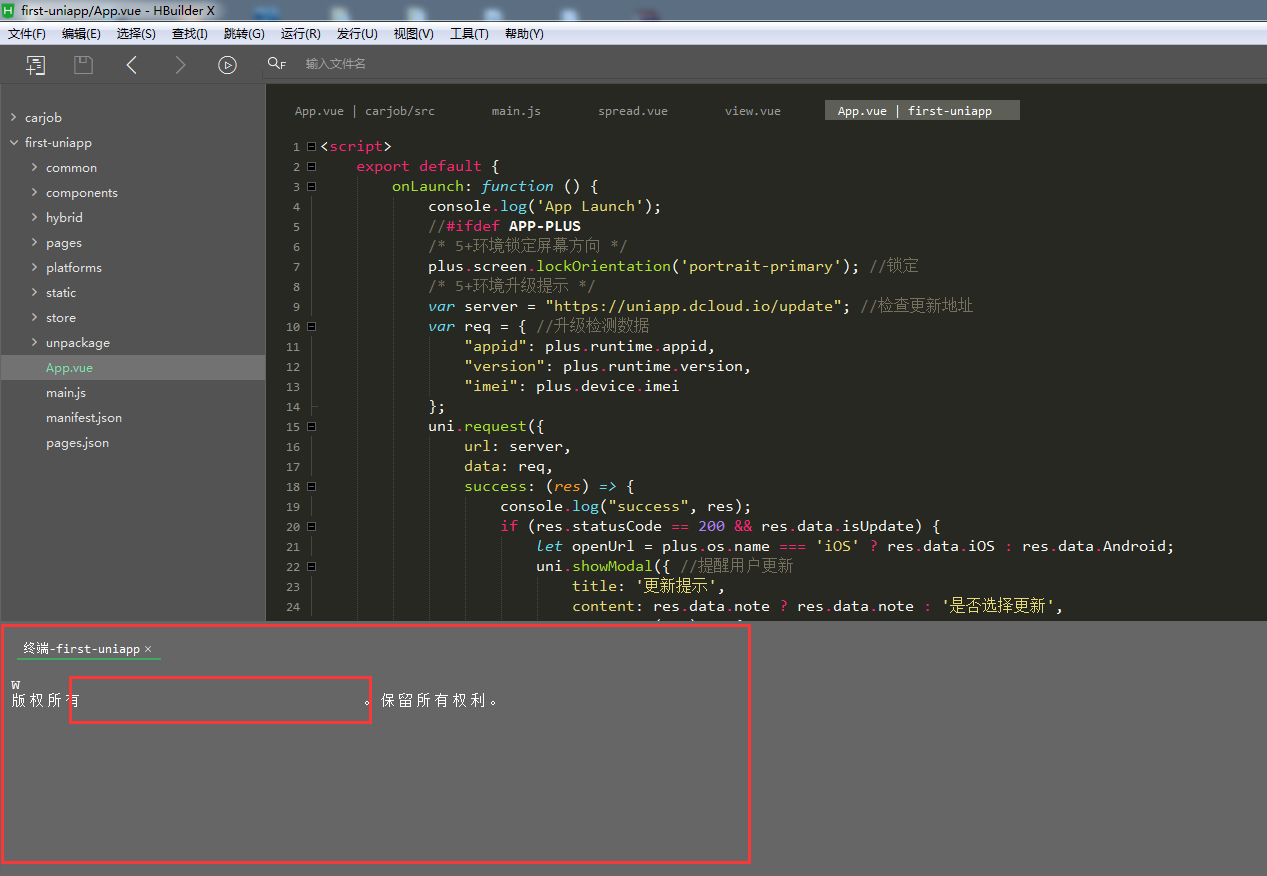Expand the pages folder chevron

pos(34,243)
